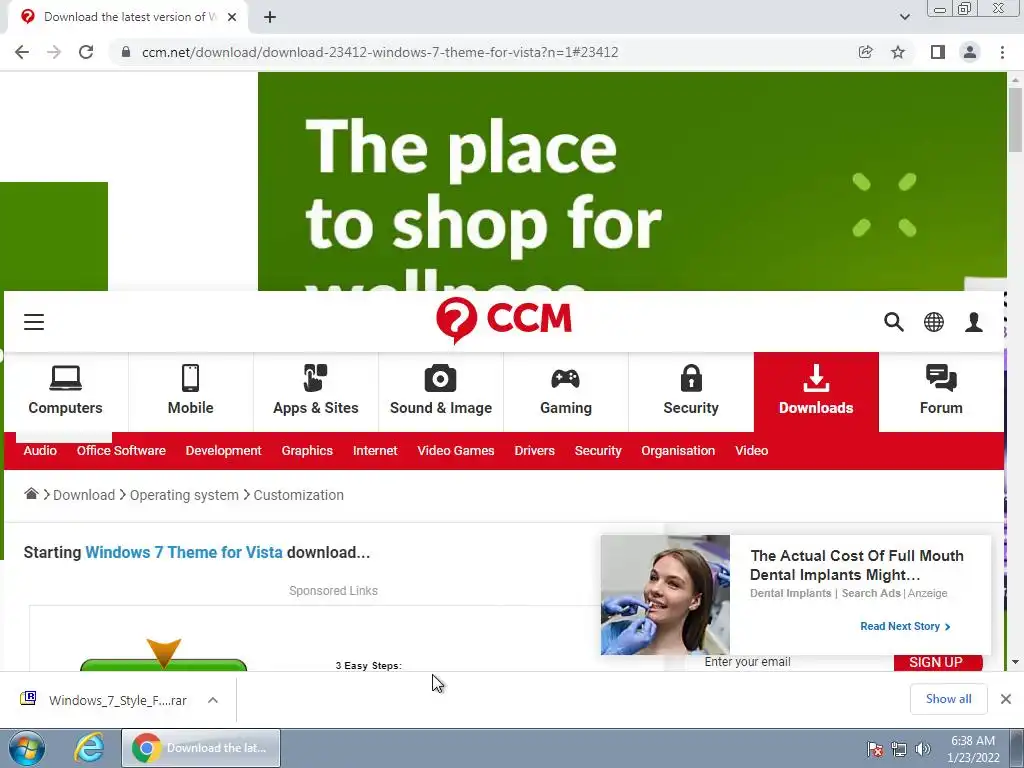1024x768 pixels.
Task: Expand the download item options chevron
Action: coord(213,700)
